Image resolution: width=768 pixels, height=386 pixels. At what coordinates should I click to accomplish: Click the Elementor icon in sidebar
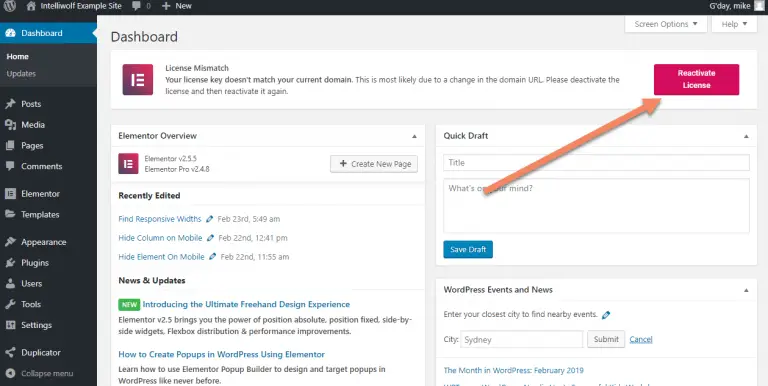tap(10, 193)
